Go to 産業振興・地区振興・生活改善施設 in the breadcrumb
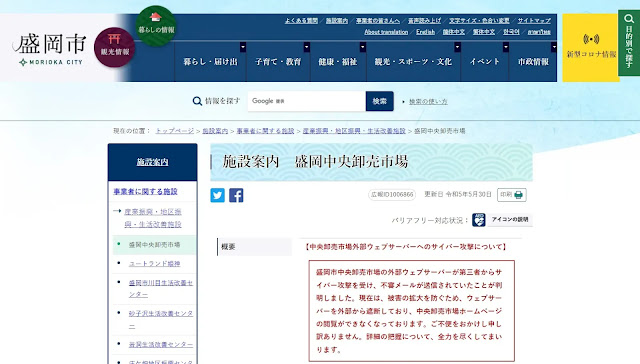 pyautogui.click(x=354, y=131)
